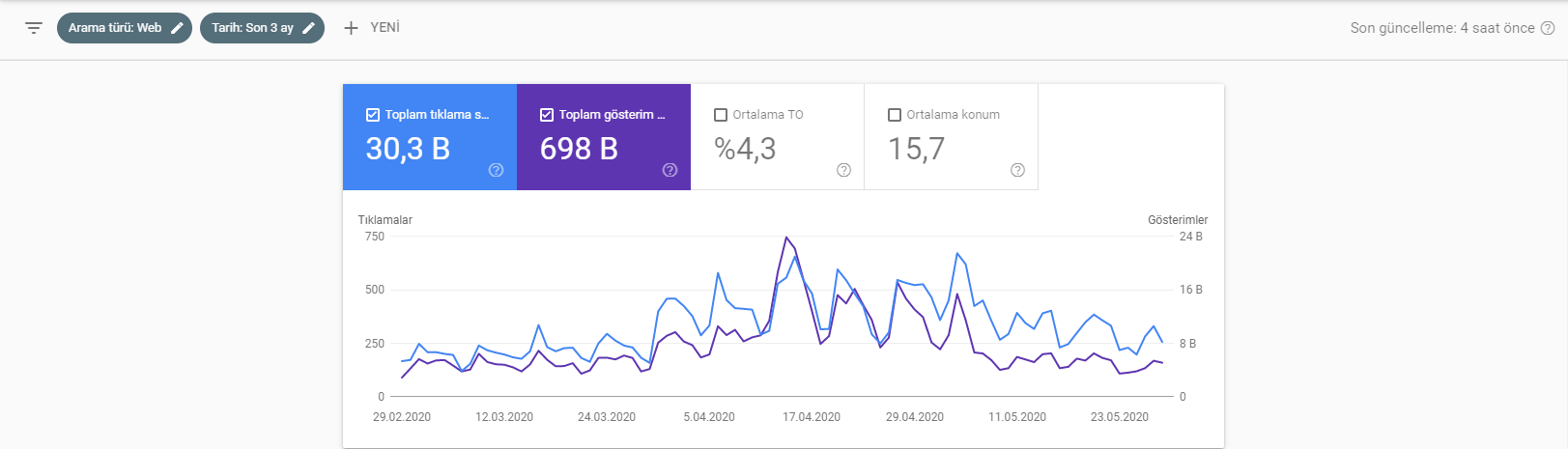Edit the Arama türü: Web filter pencil
Viewport: 1568px width, 449px height.
[178, 28]
